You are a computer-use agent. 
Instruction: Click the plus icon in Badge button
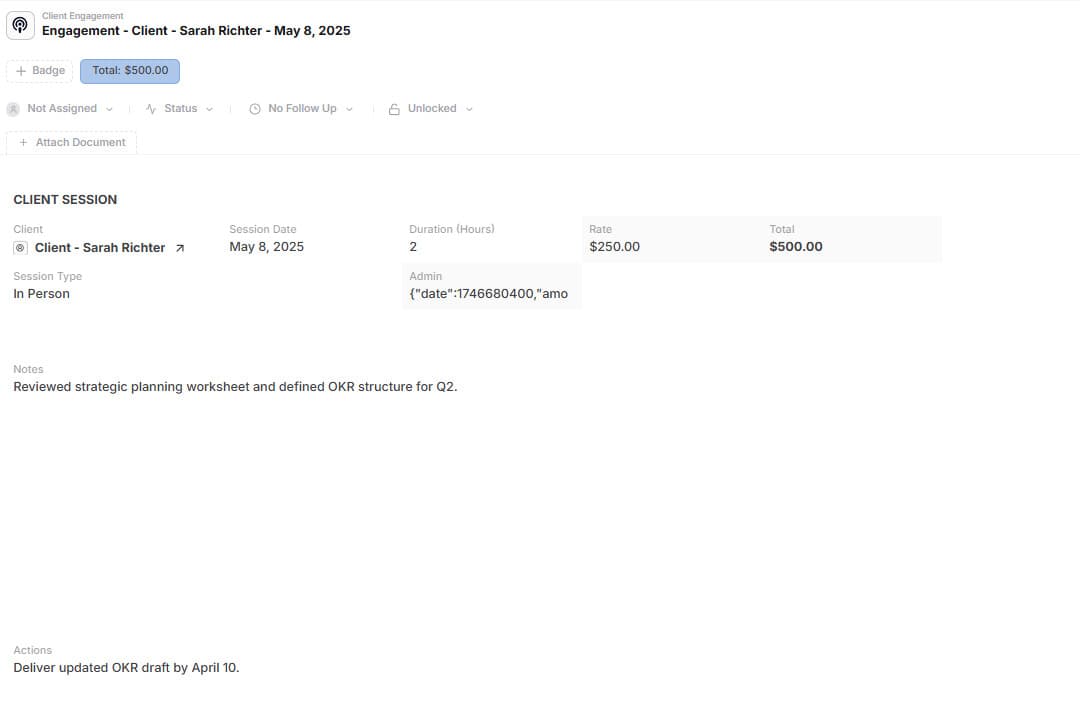[21, 71]
